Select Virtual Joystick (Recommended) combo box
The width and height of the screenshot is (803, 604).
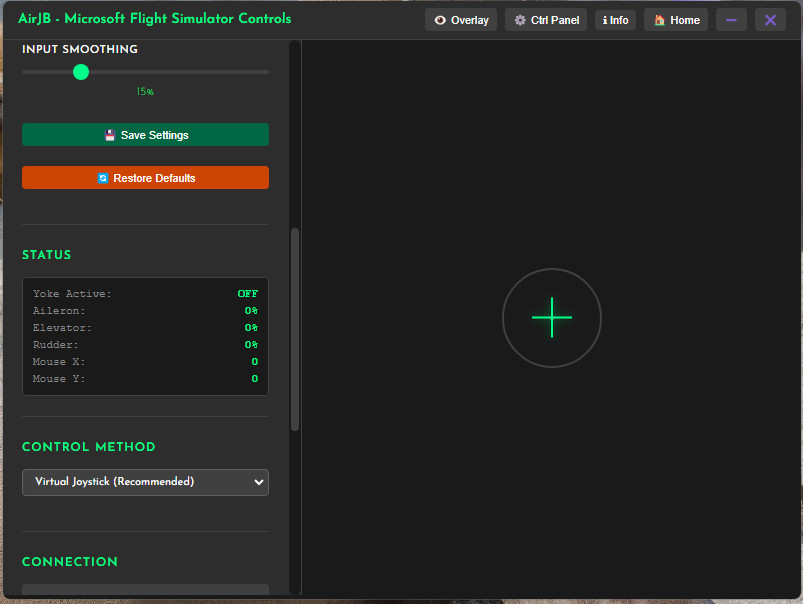145,482
